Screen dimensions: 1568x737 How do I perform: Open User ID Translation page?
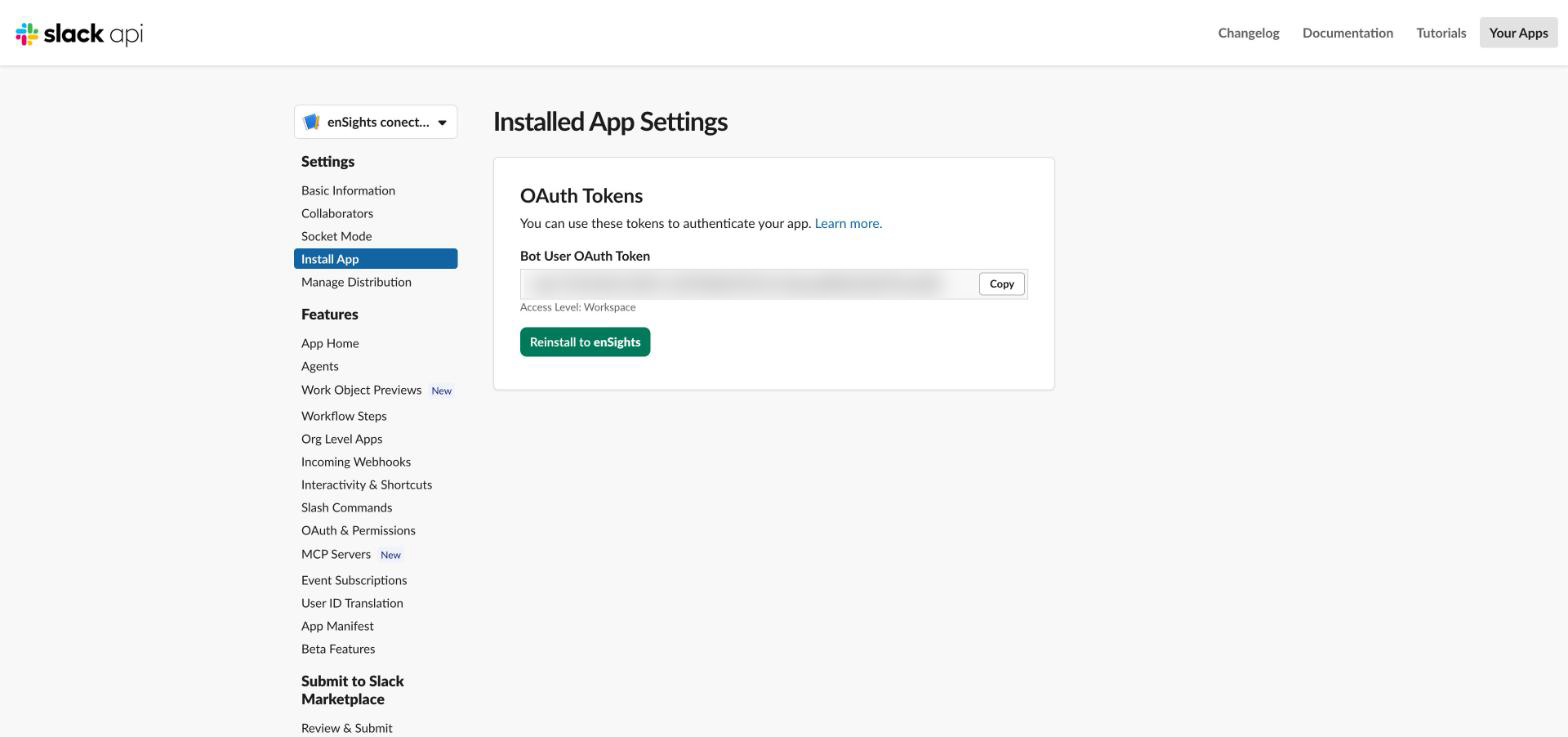coord(352,603)
